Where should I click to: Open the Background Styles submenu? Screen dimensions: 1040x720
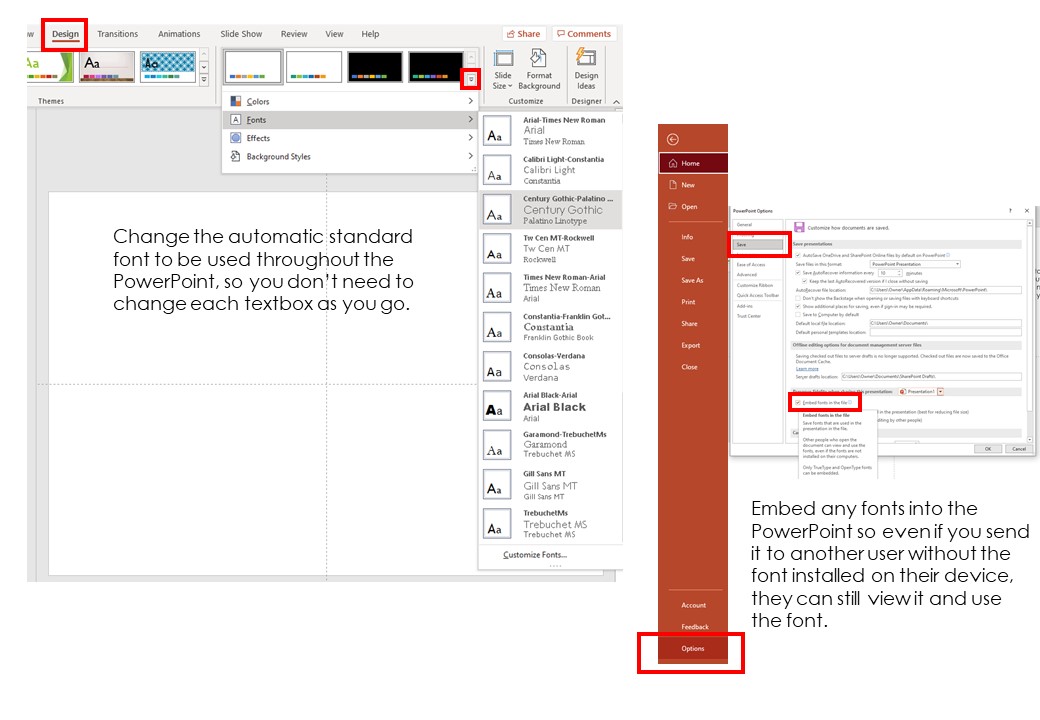tap(350, 156)
